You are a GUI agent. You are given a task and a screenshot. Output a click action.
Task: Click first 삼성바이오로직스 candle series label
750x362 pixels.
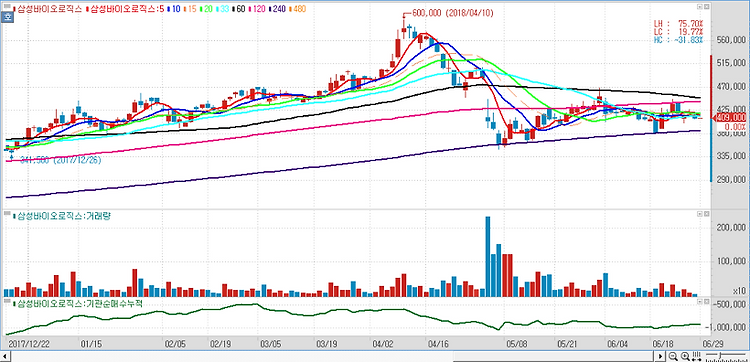click(48, 9)
